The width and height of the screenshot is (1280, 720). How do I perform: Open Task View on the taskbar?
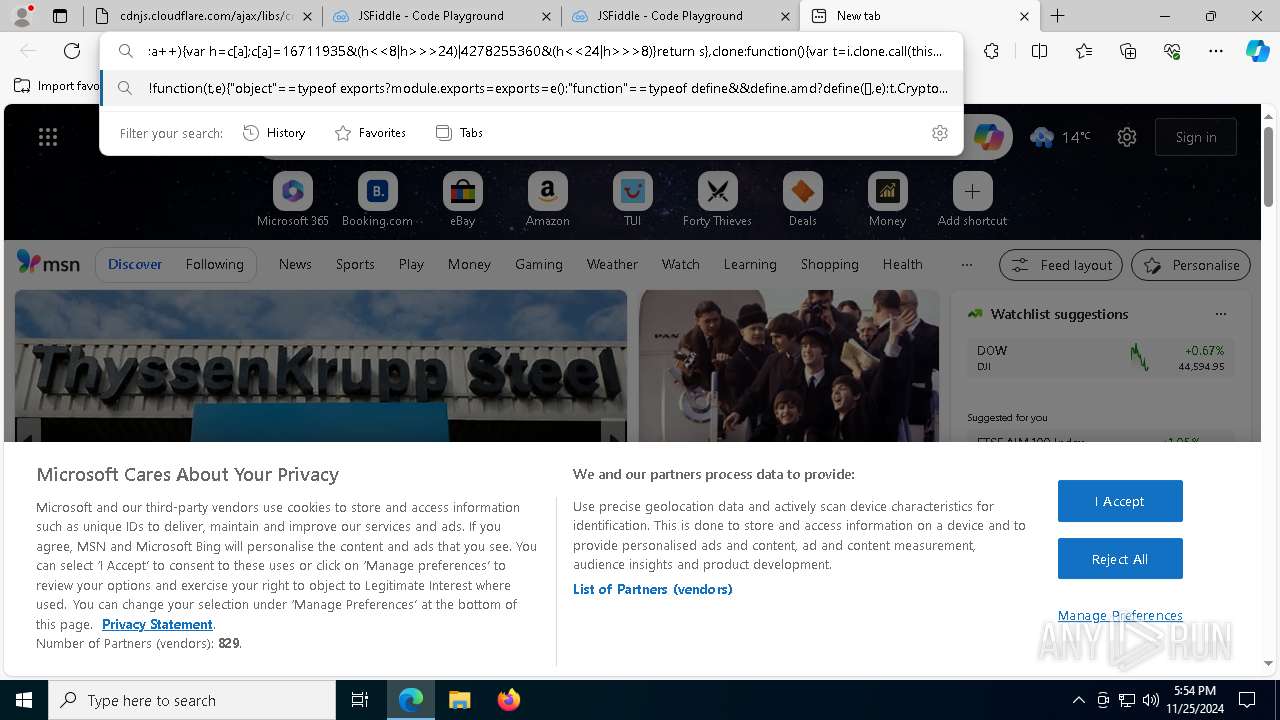[x=360, y=700]
